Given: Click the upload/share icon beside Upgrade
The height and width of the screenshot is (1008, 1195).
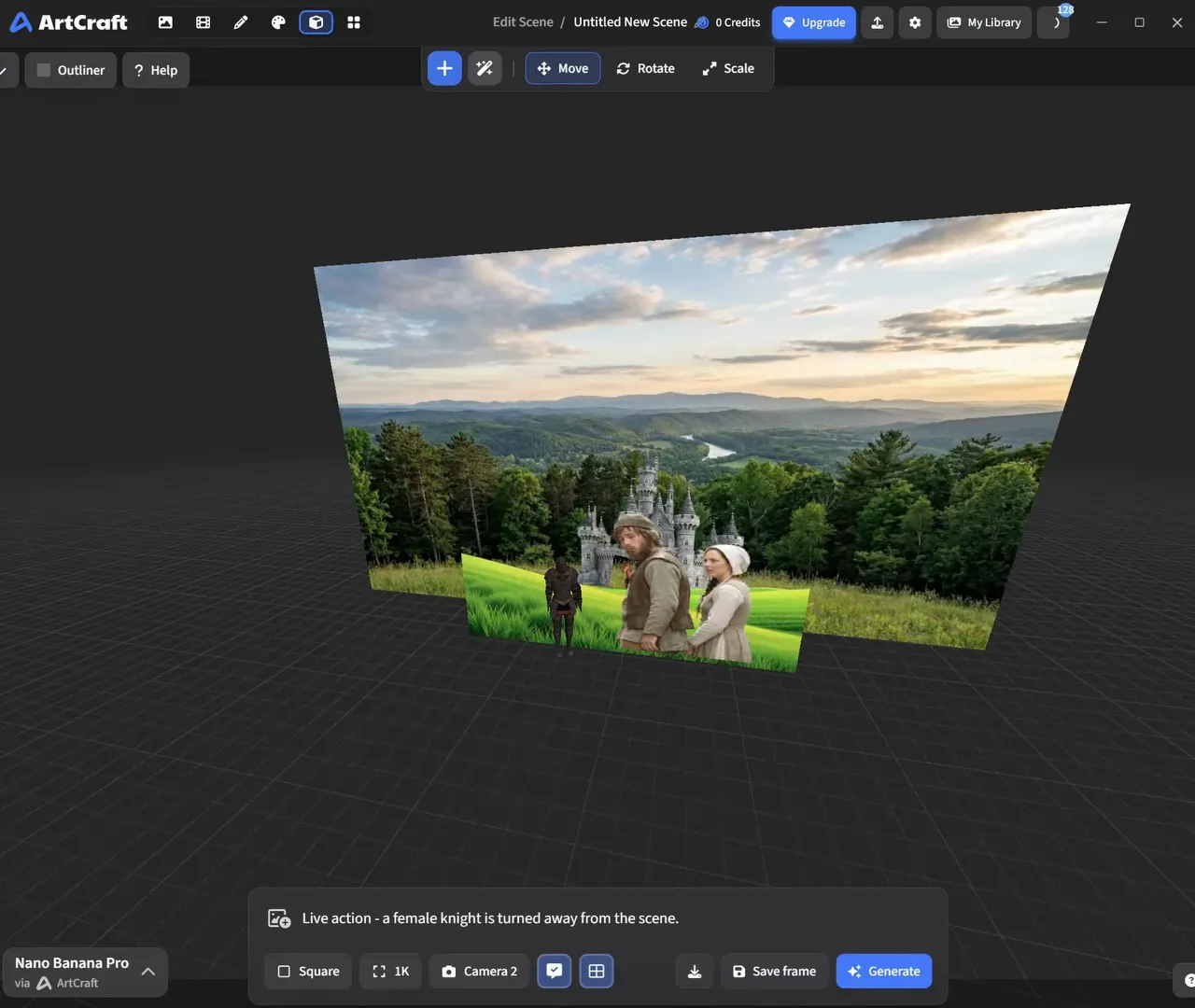Looking at the screenshot, I should tap(878, 22).
